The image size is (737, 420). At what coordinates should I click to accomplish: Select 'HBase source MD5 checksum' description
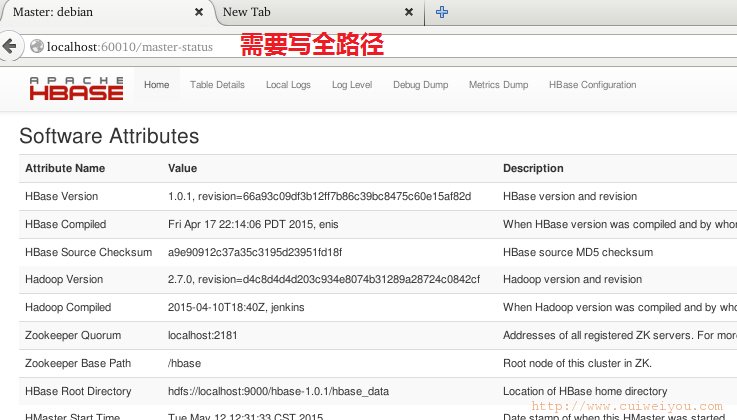(578, 252)
